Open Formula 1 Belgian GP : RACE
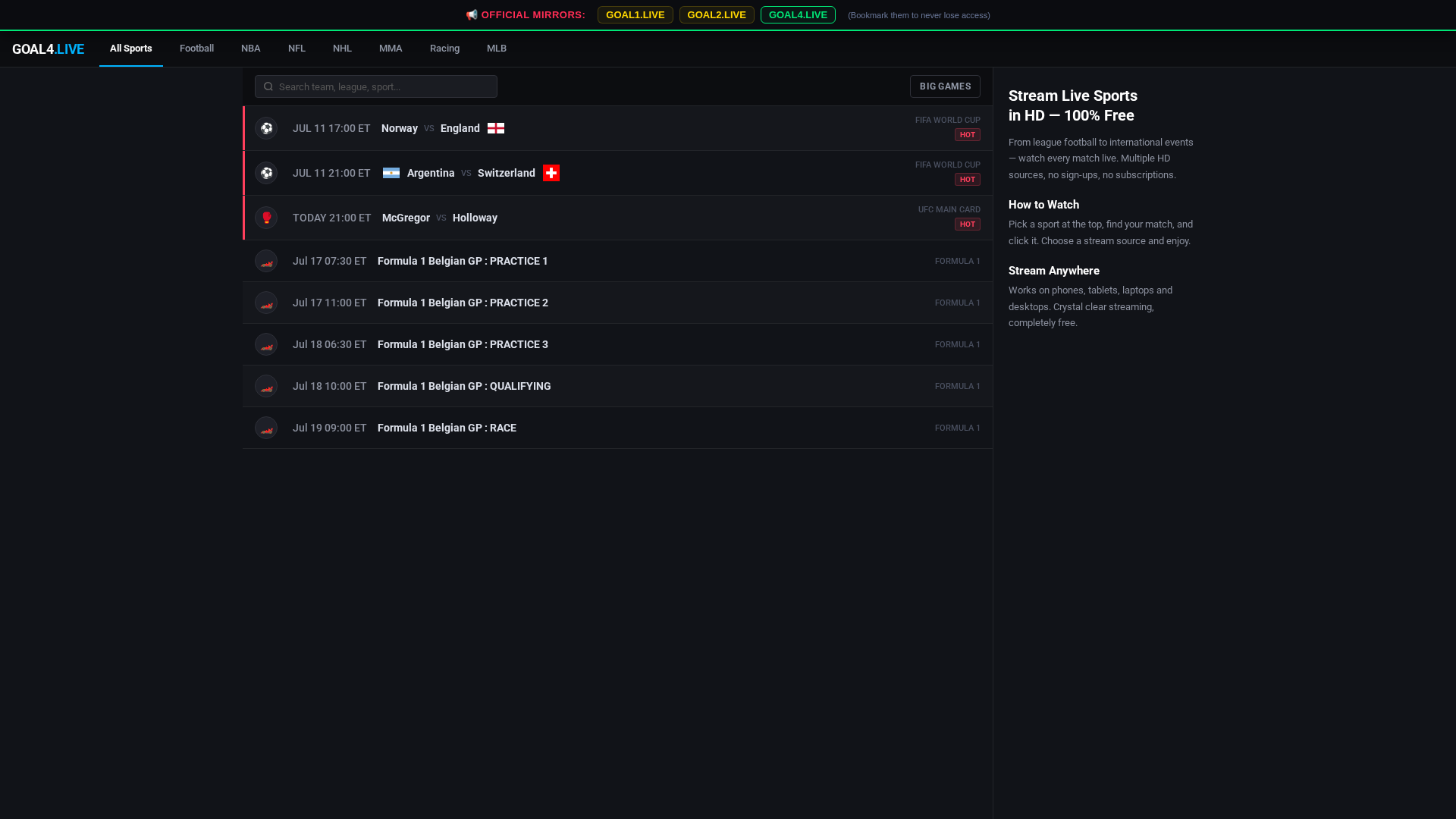This screenshot has height=819, width=1456. coord(617,428)
